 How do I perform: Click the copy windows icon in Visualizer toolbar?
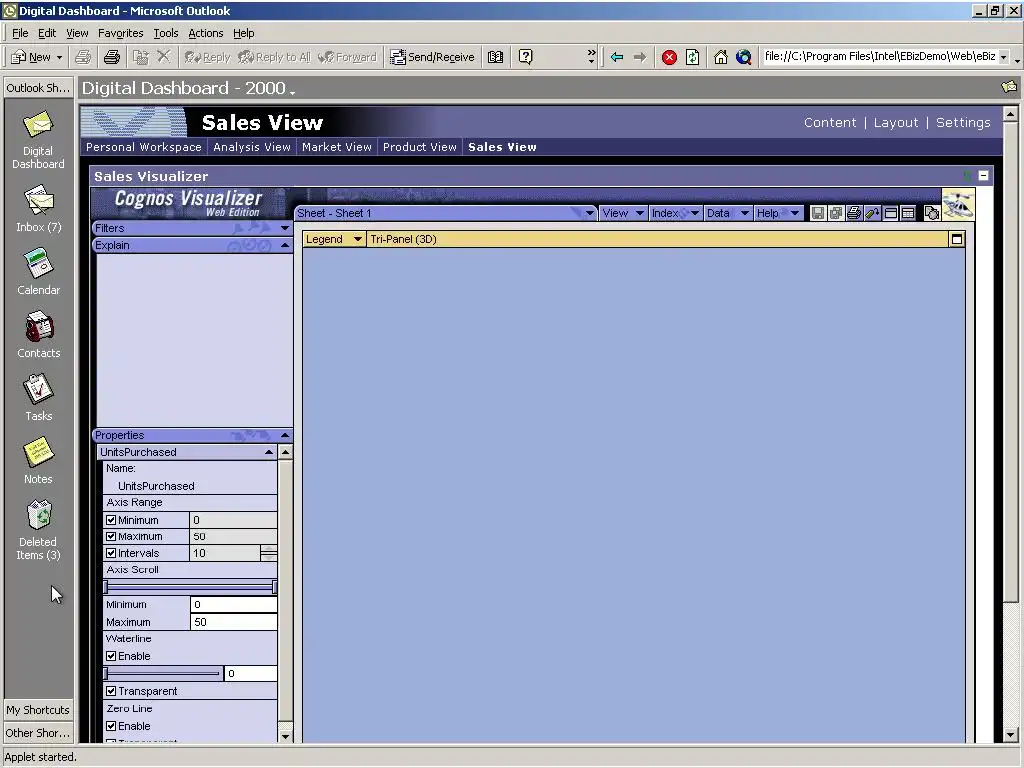tap(836, 213)
